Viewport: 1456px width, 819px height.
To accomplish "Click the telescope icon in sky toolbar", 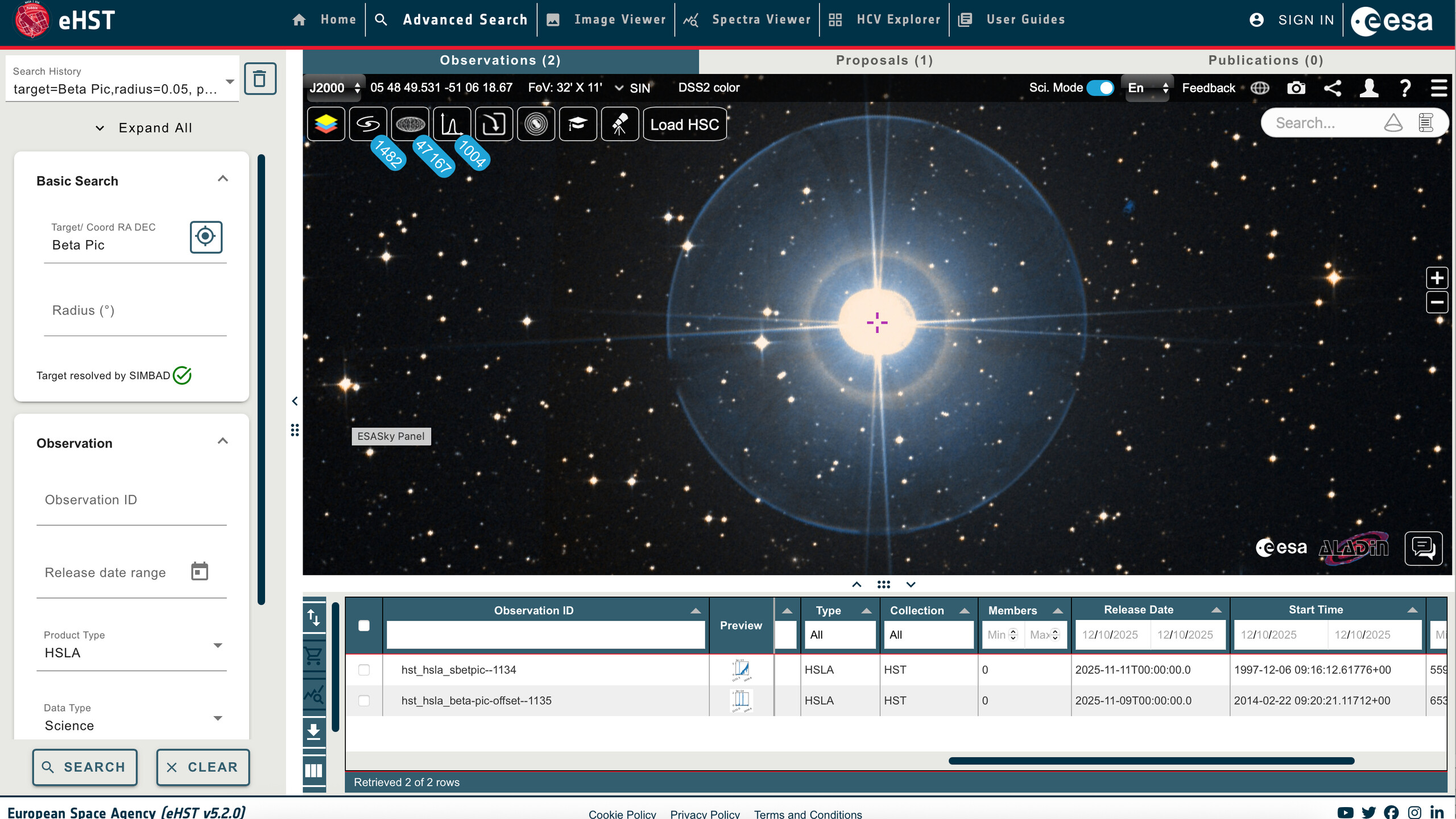I will point(619,124).
